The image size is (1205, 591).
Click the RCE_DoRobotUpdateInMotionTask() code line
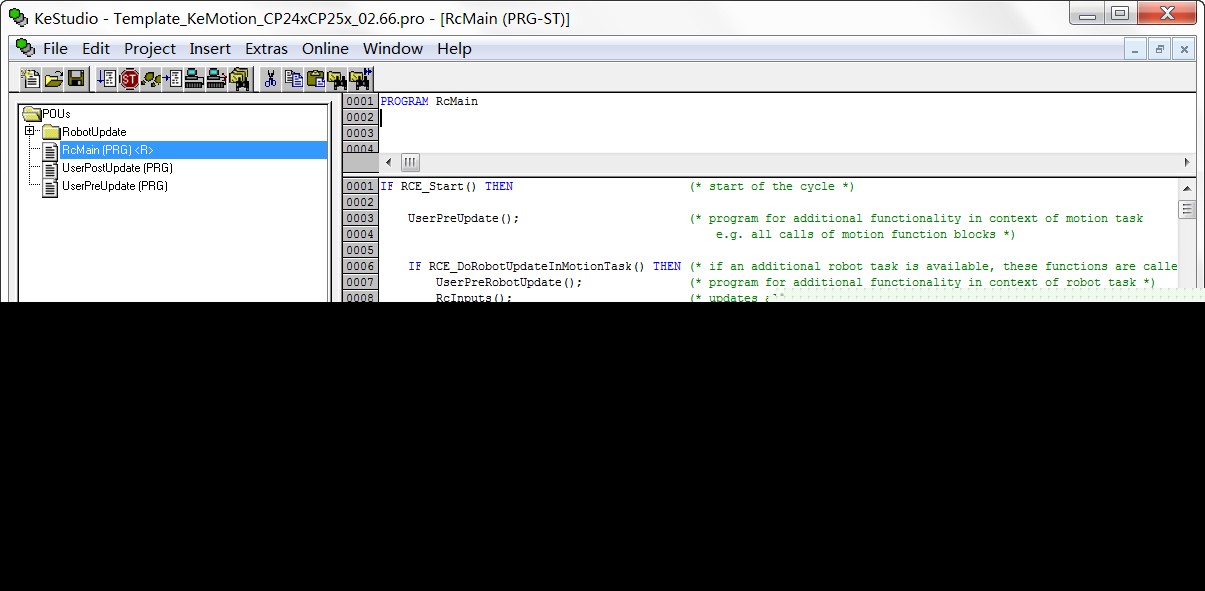544,266
